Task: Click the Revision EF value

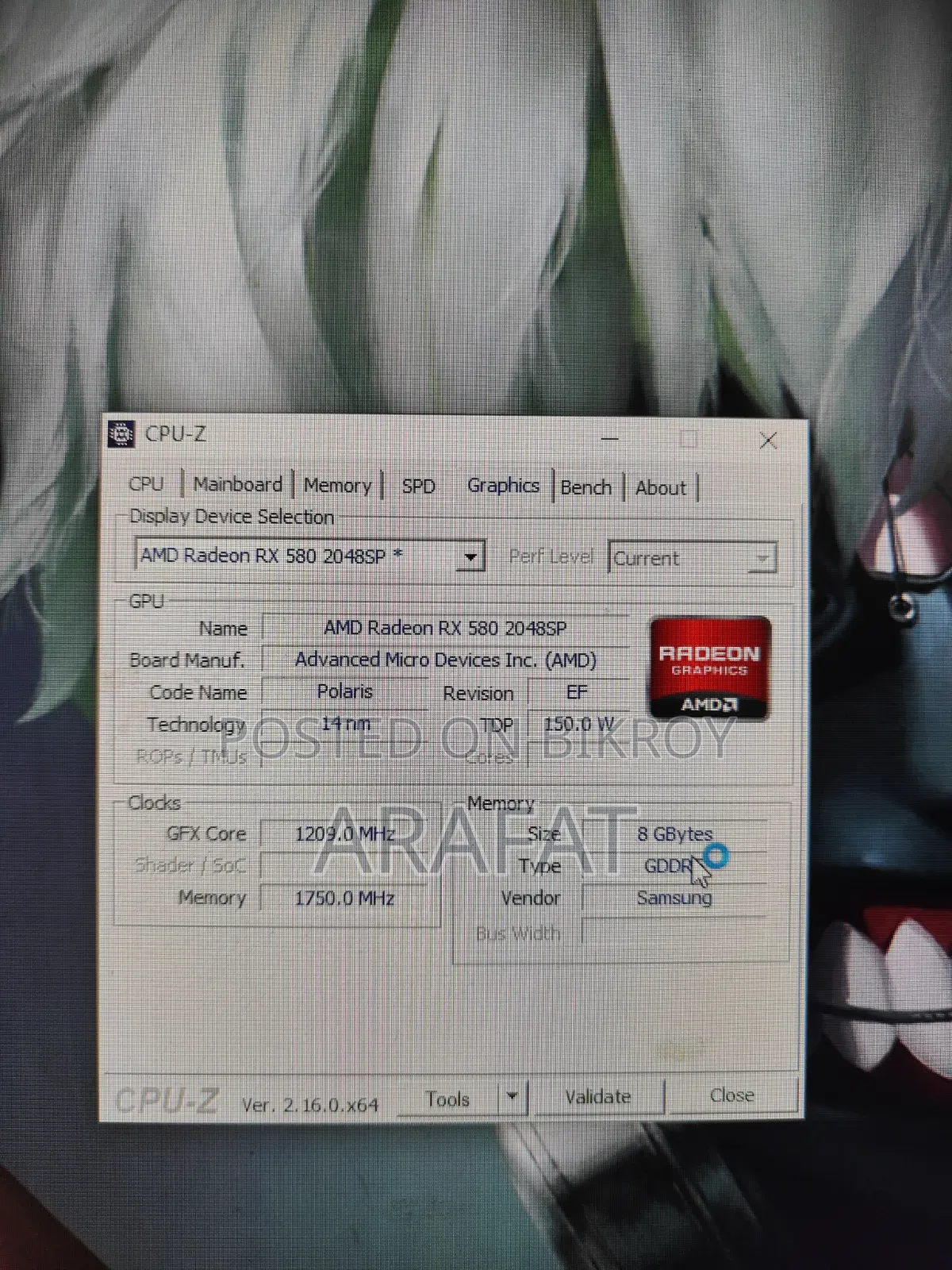Action: point(577,692)
